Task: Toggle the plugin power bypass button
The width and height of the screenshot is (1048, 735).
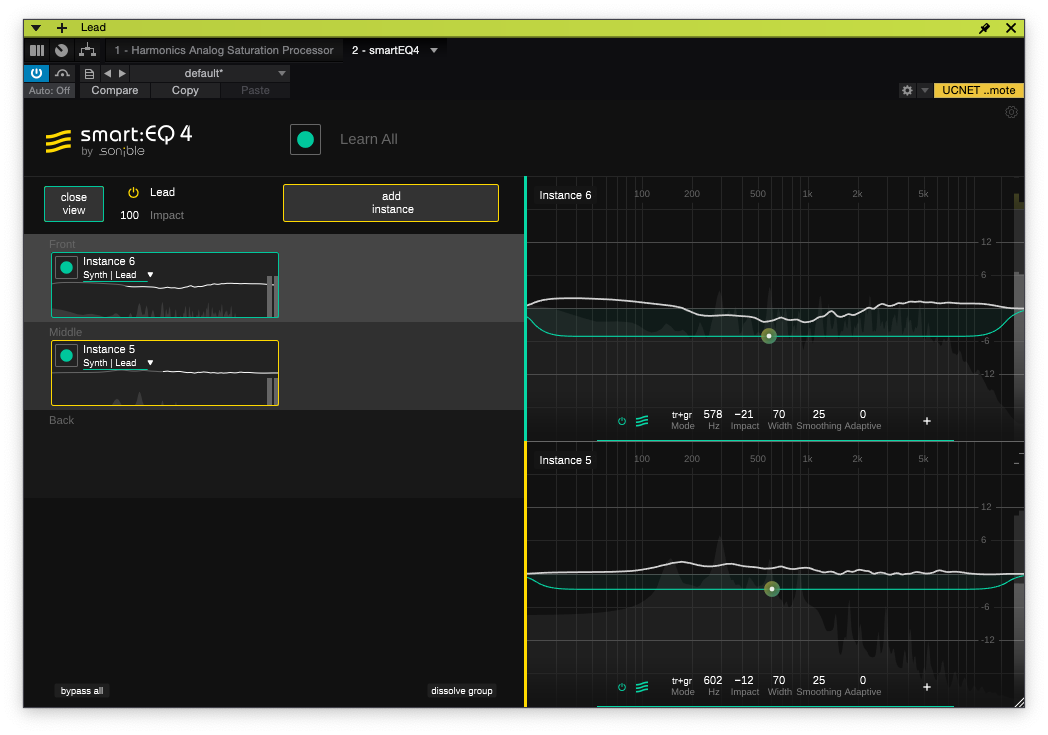Action: click(36, 73)
